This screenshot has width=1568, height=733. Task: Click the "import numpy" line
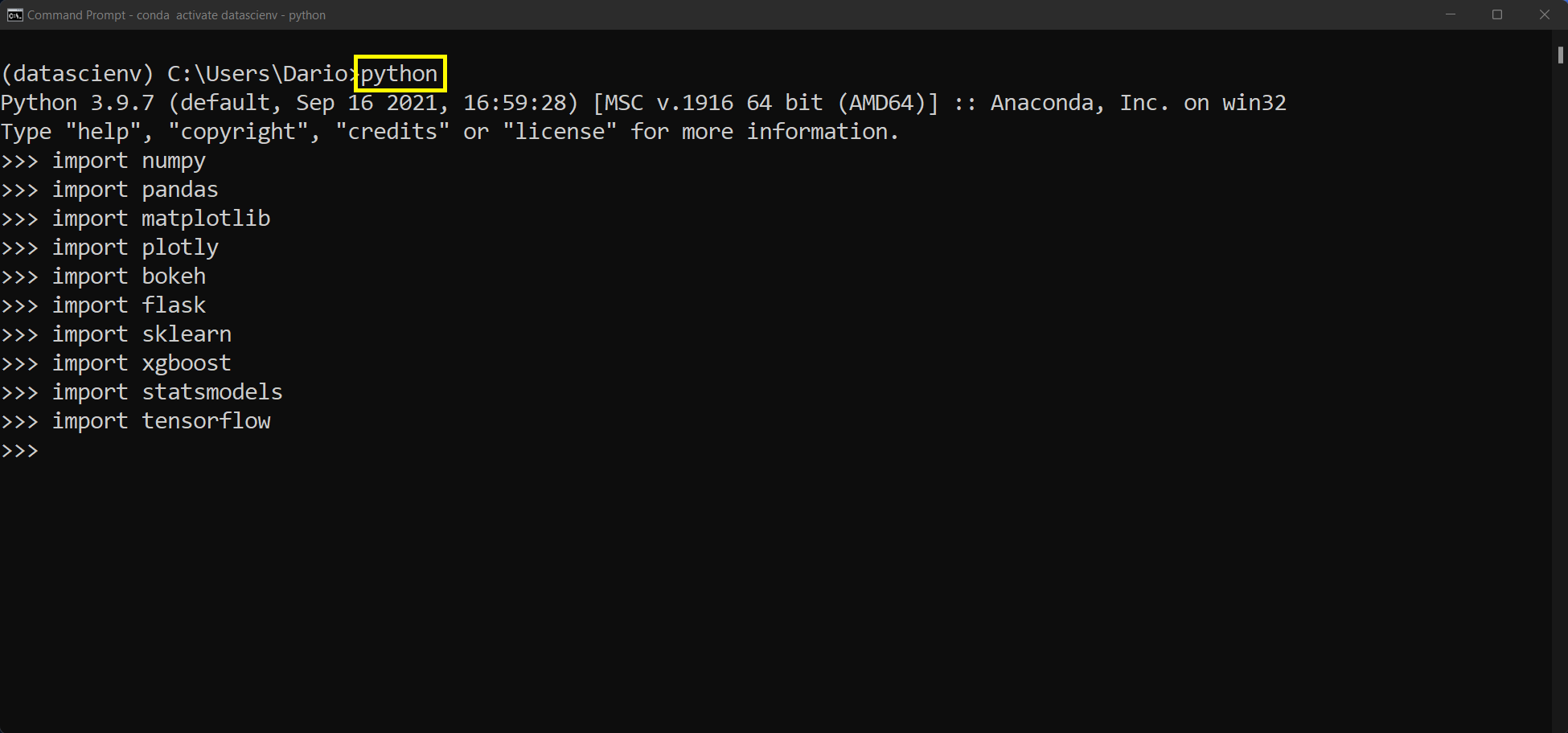click(129, 161)
